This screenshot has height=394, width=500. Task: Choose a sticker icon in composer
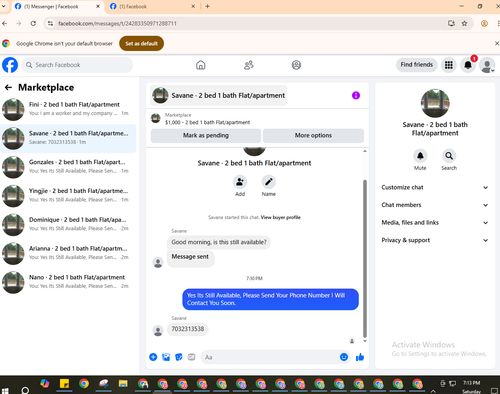click(179, 357)
